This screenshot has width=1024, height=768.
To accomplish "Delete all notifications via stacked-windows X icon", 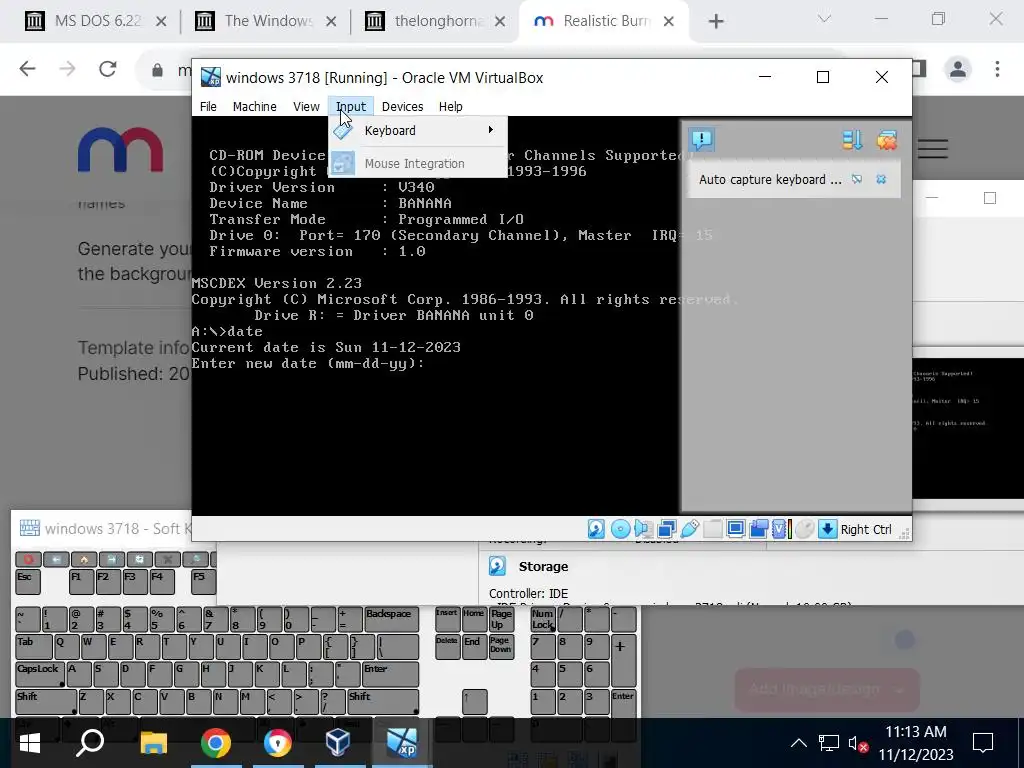I will [x=886, y=140].
